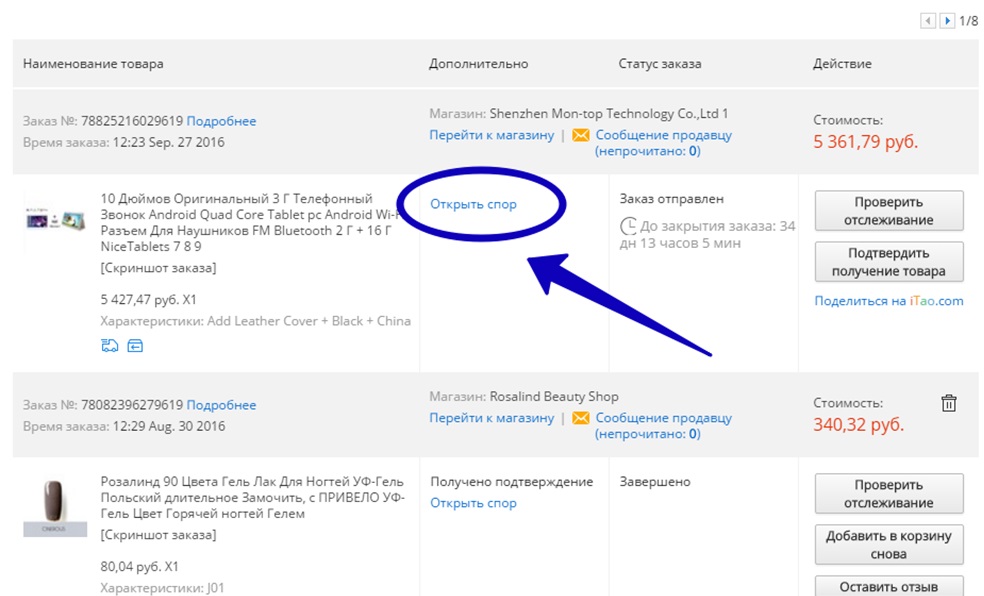Click the clock icon near order closing time
This screenshot has width=984, height=596.
628,226
